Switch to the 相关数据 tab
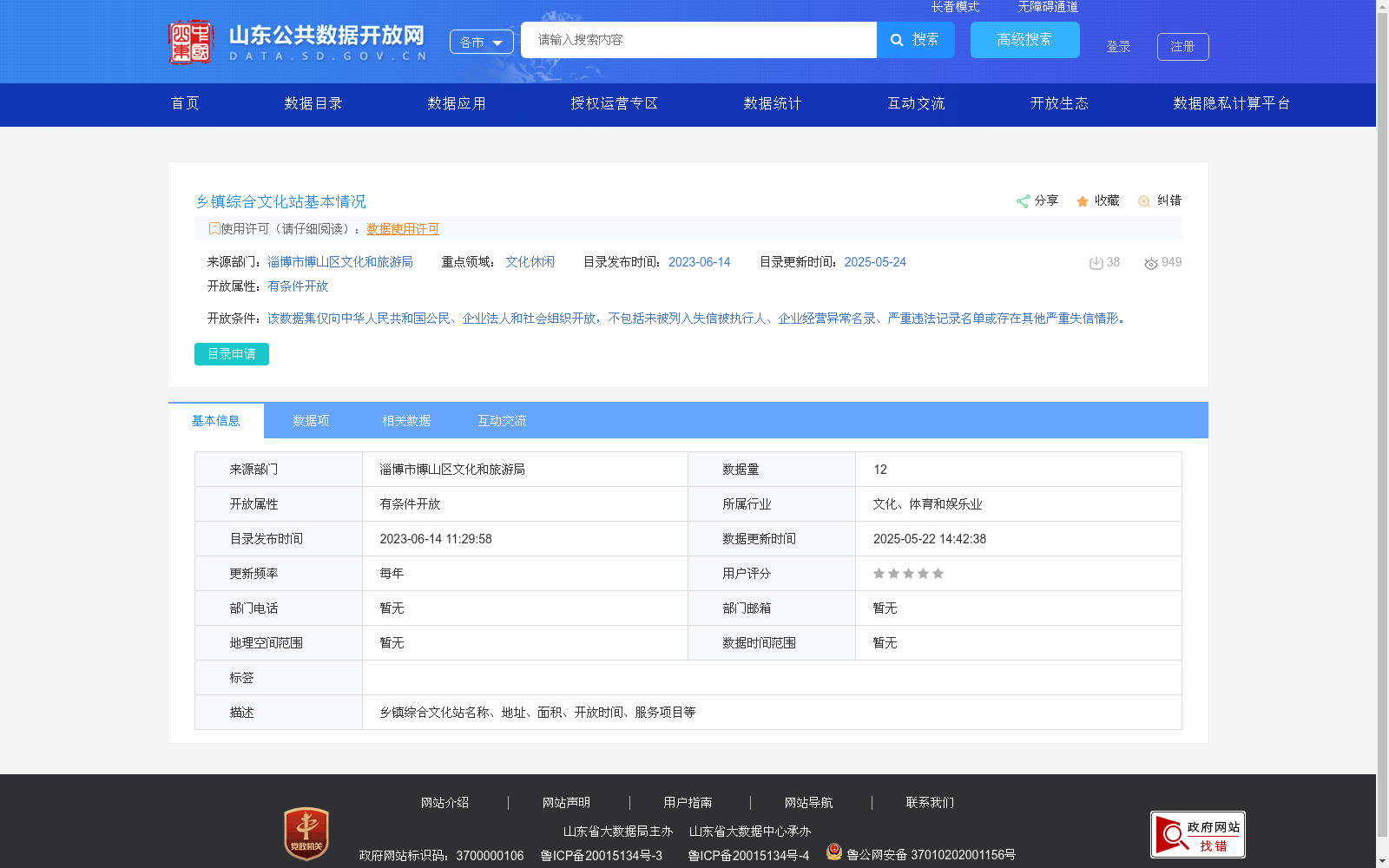This screenshot has width=1389, height=868. (406, 421)
